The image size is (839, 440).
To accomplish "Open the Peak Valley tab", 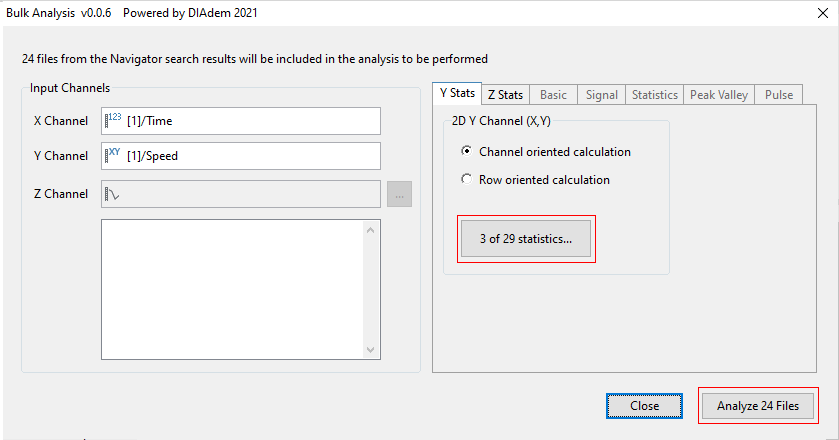I will coord(718,95).
